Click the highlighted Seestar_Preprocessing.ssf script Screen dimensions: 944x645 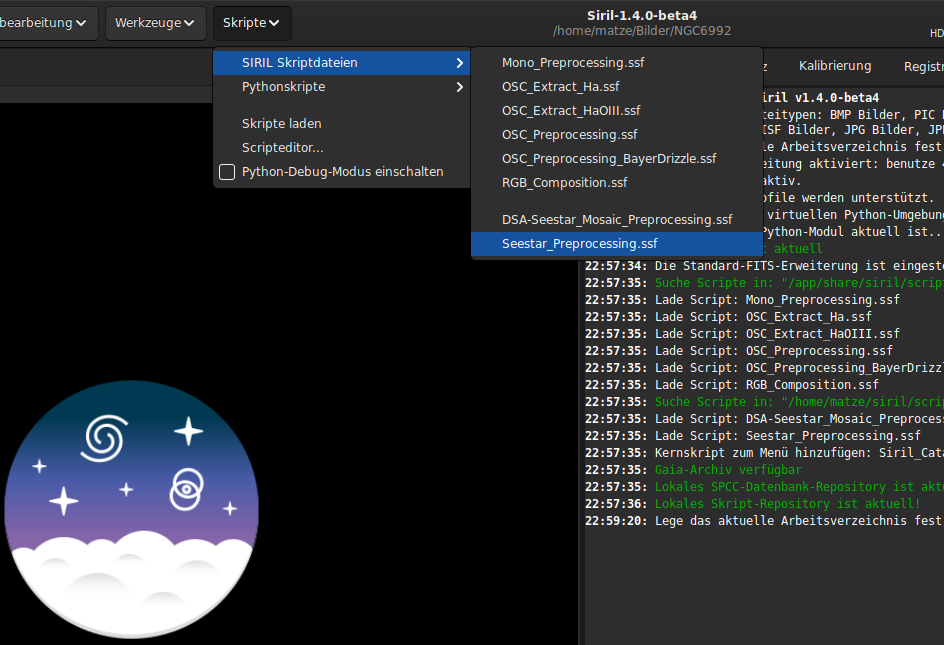(580, 244)
